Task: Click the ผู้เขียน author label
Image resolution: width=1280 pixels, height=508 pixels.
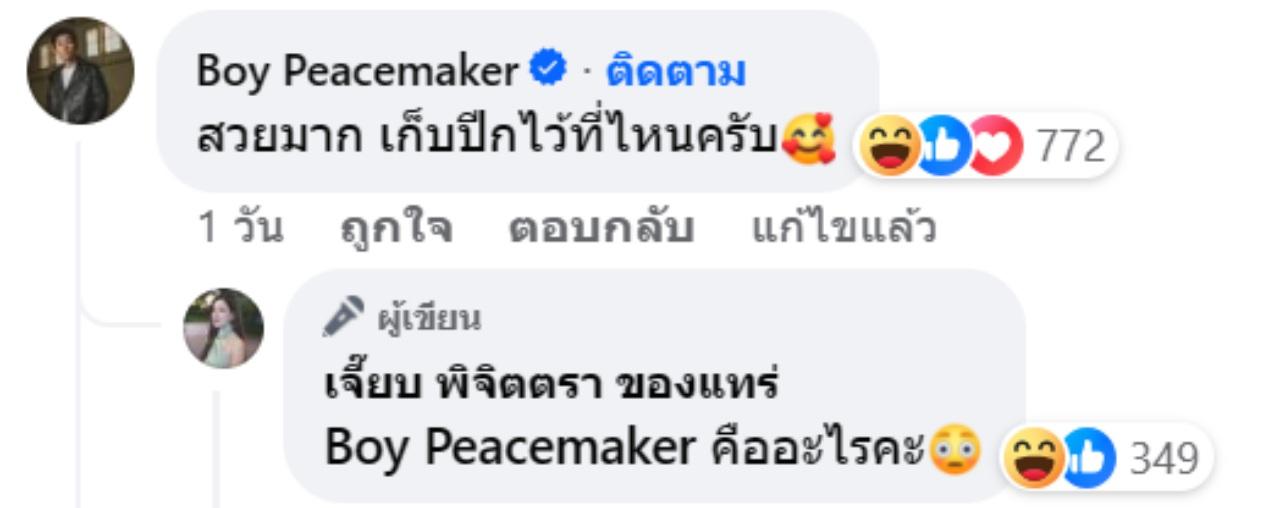Action: tap(429, 319)
